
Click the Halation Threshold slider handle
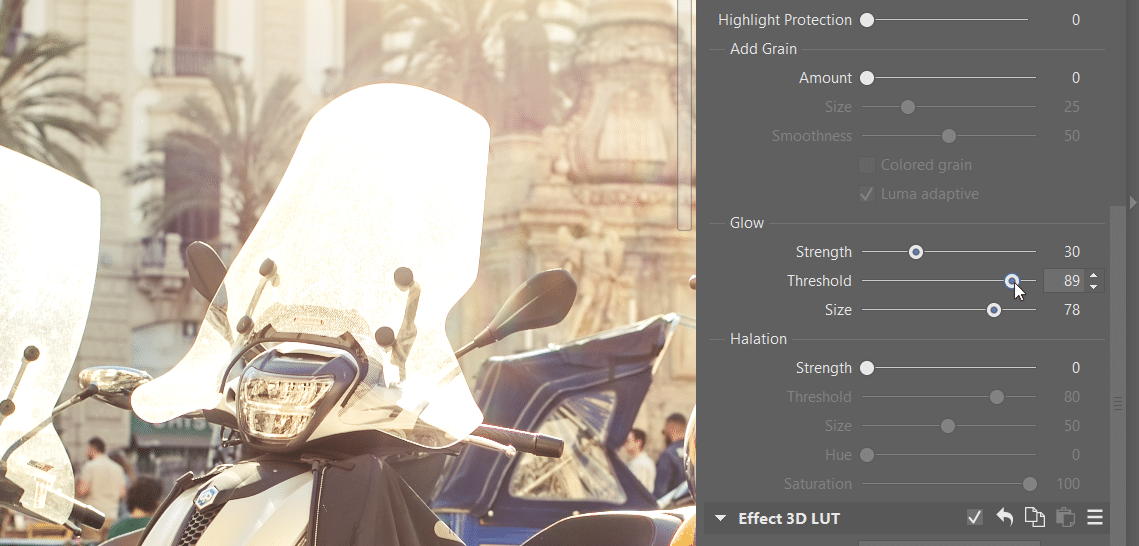coord(997,397)
